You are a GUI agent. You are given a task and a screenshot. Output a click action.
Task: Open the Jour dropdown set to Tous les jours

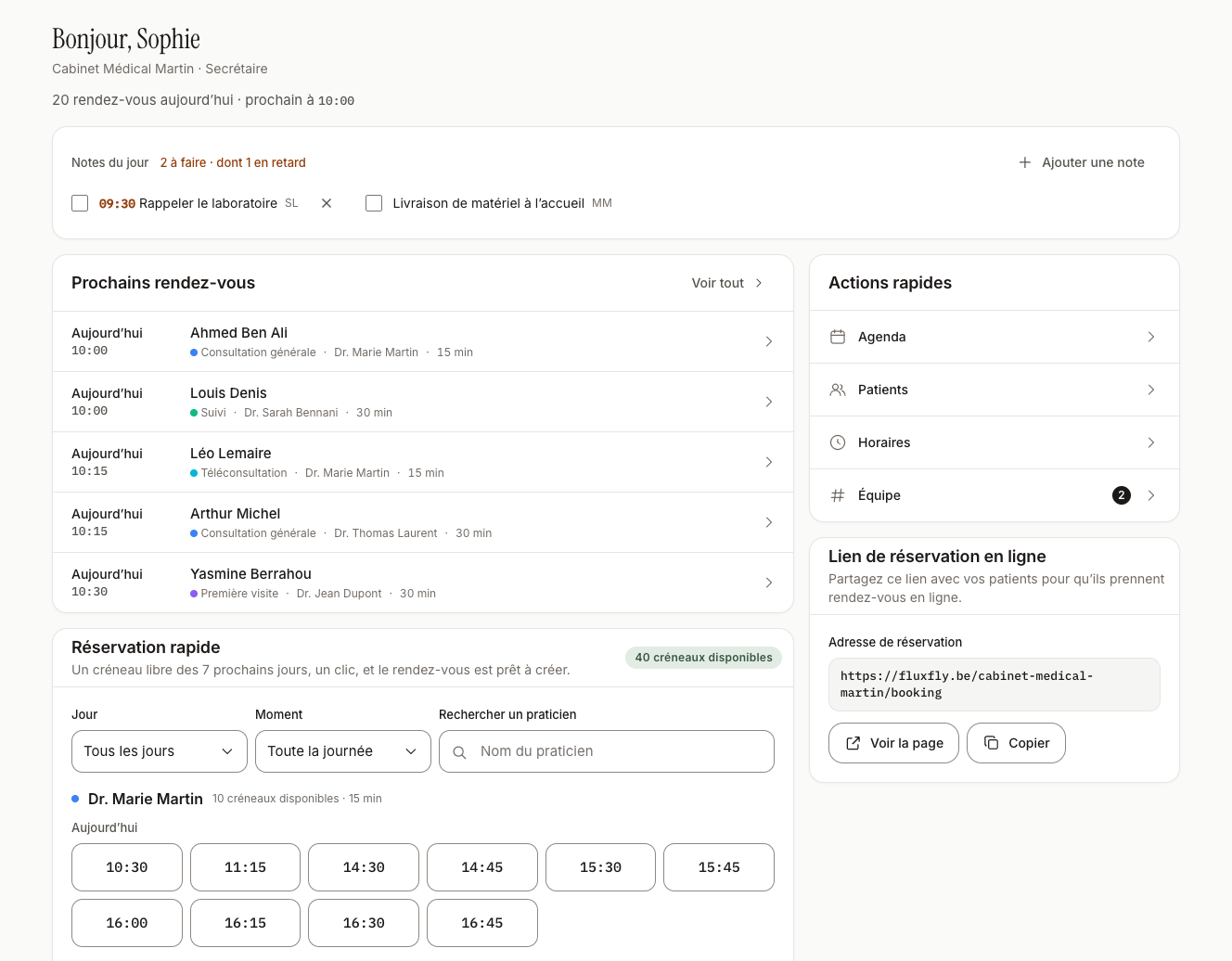(x=160, y=751)
